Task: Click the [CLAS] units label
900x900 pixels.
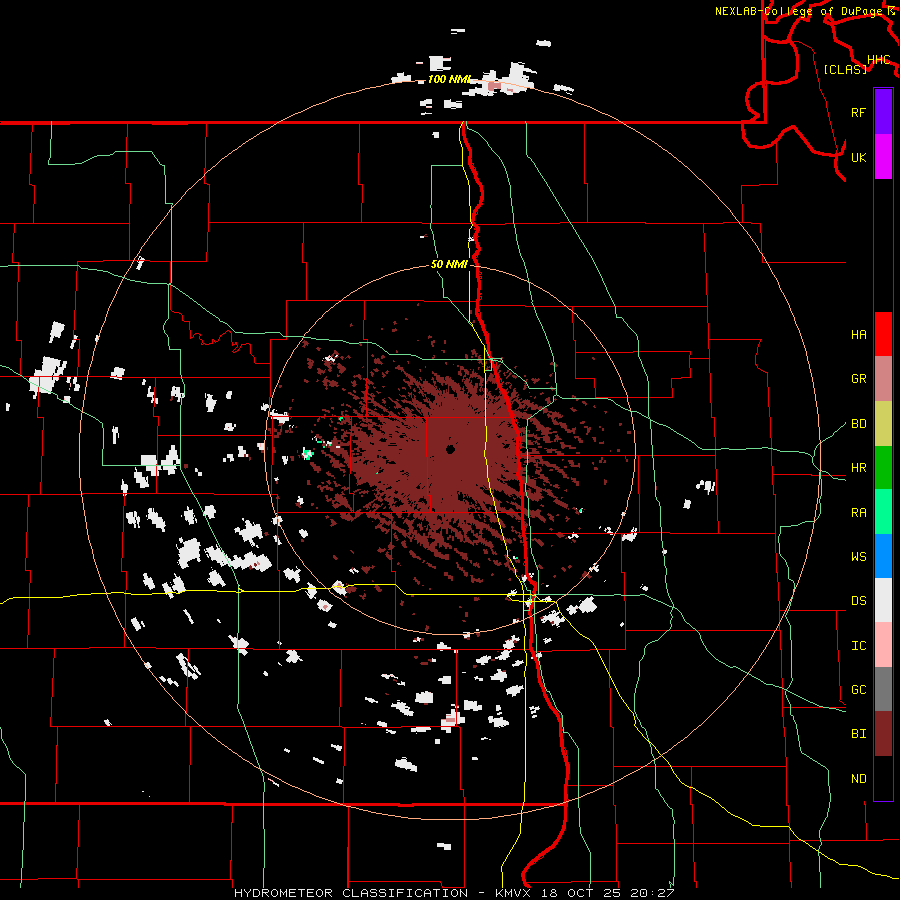Action: pos(845,69)
